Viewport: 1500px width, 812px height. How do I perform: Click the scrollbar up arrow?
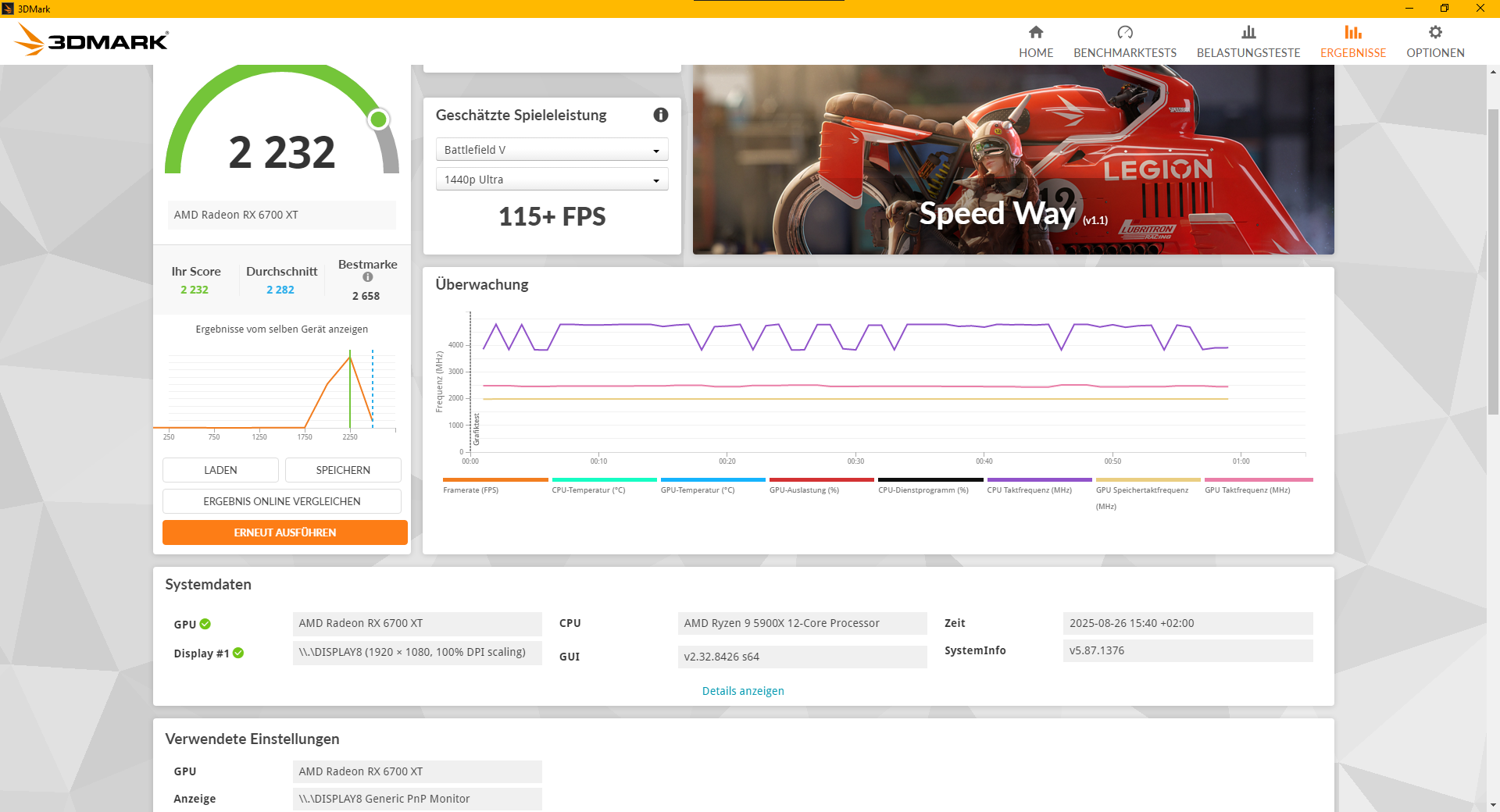(x=1493, y=72)
